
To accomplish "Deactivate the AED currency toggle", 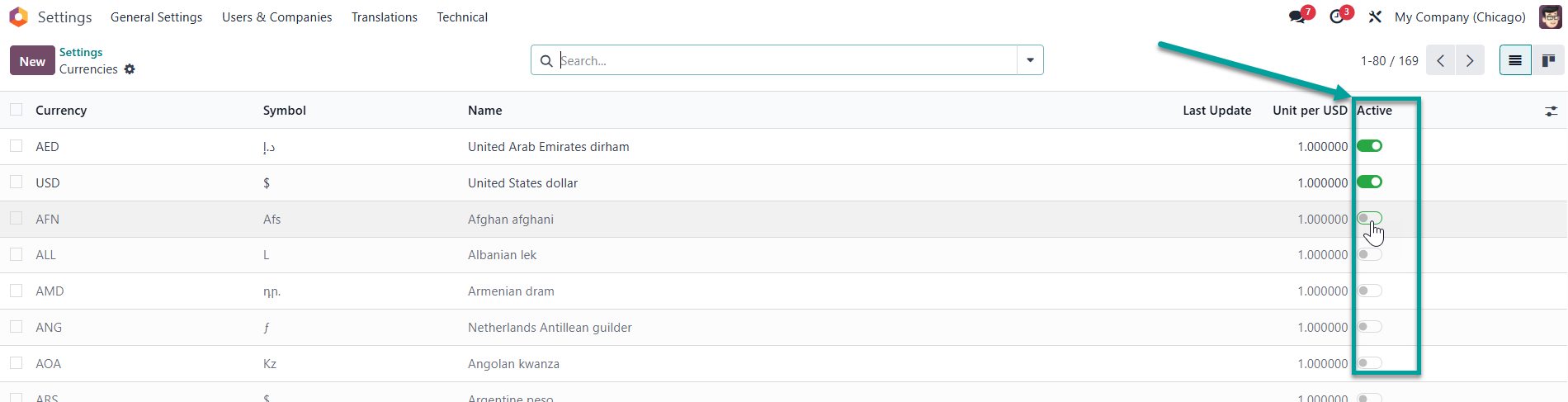I will 1369,146.
